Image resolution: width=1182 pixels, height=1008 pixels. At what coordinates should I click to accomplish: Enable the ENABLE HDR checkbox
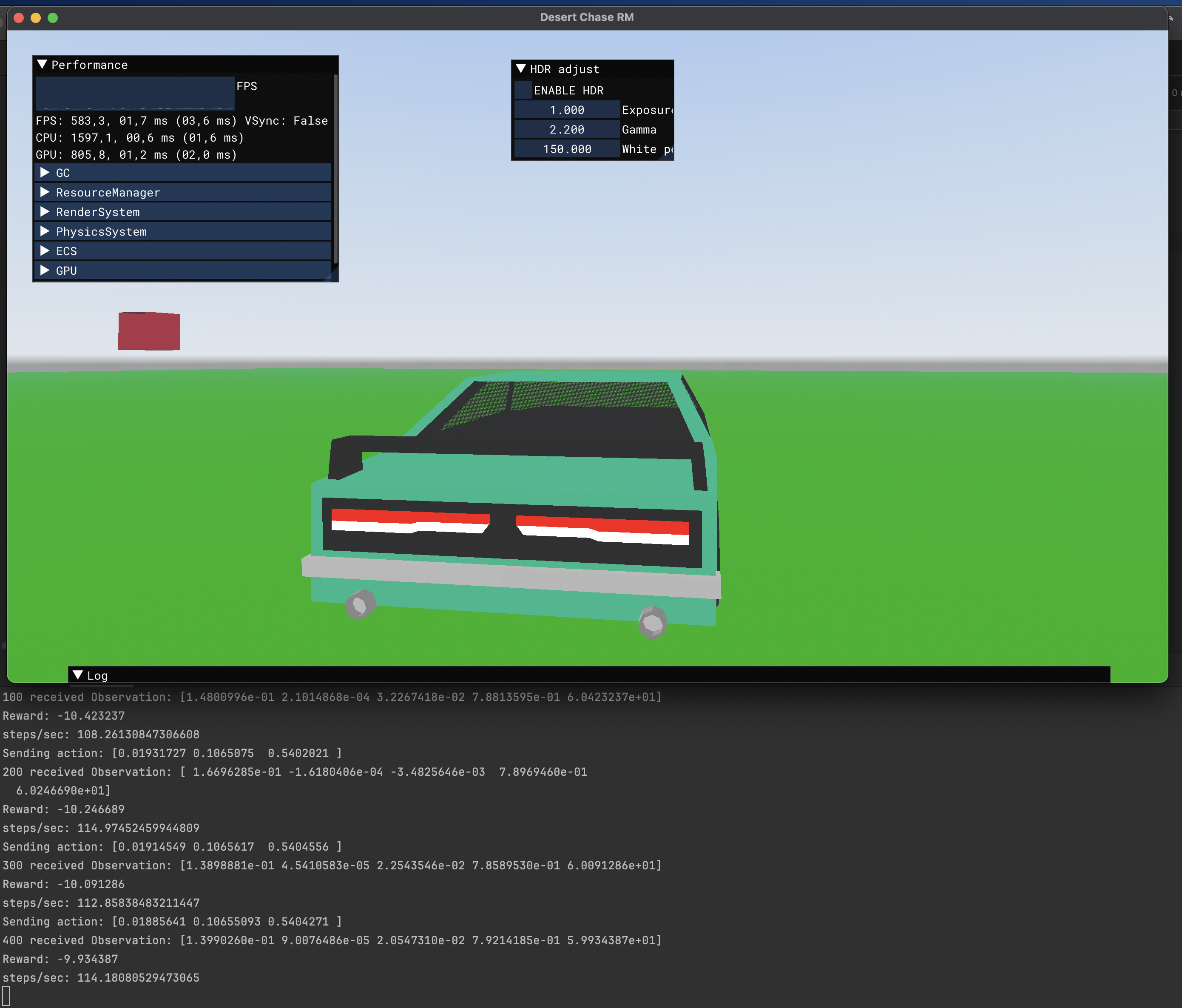pyautogui.click(x=523, y=90)
